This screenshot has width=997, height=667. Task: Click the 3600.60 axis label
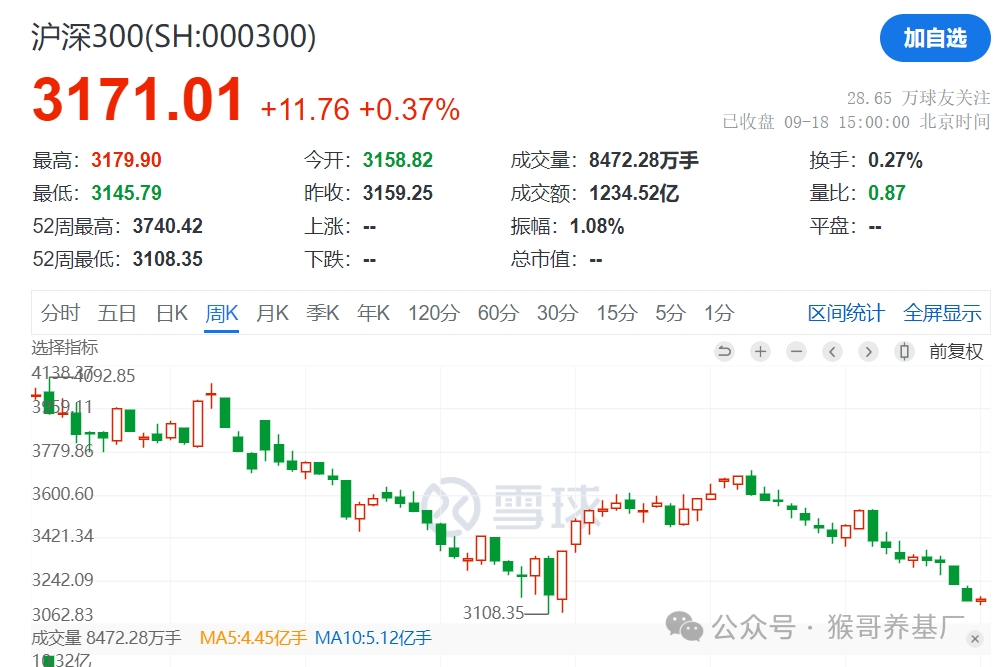tap(62, 494)
